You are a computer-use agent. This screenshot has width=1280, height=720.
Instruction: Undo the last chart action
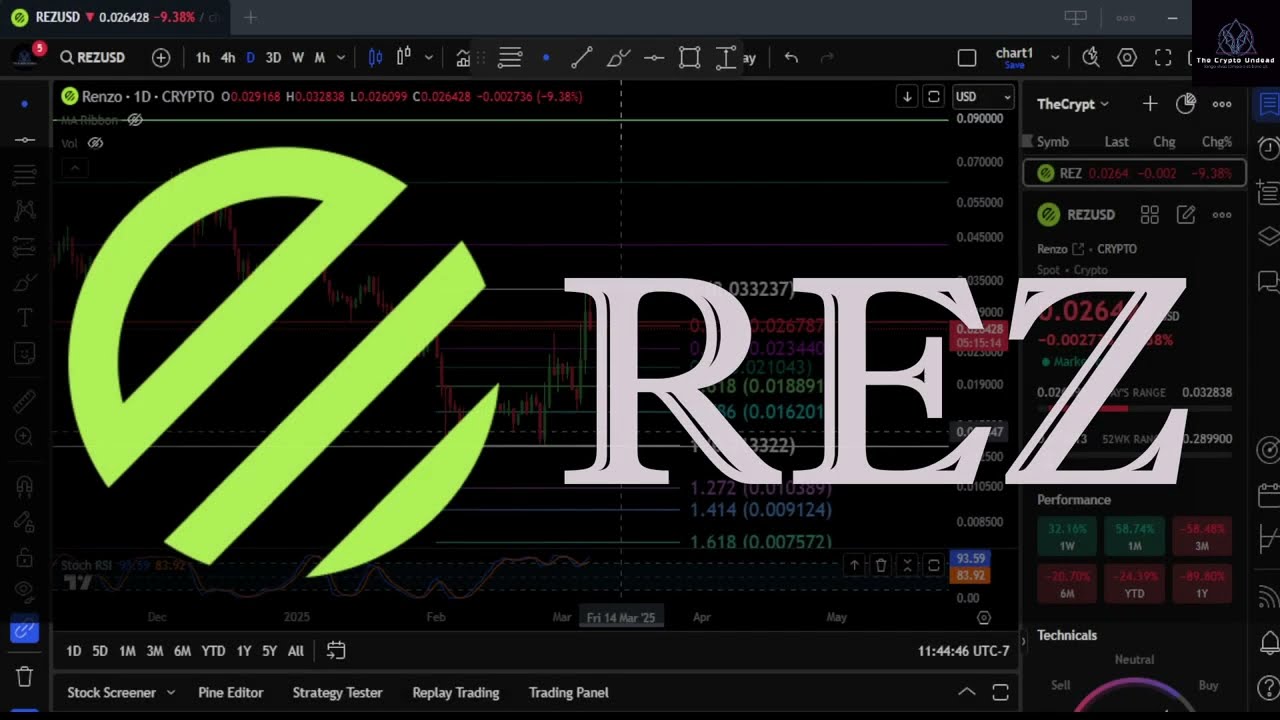point(791,58)
